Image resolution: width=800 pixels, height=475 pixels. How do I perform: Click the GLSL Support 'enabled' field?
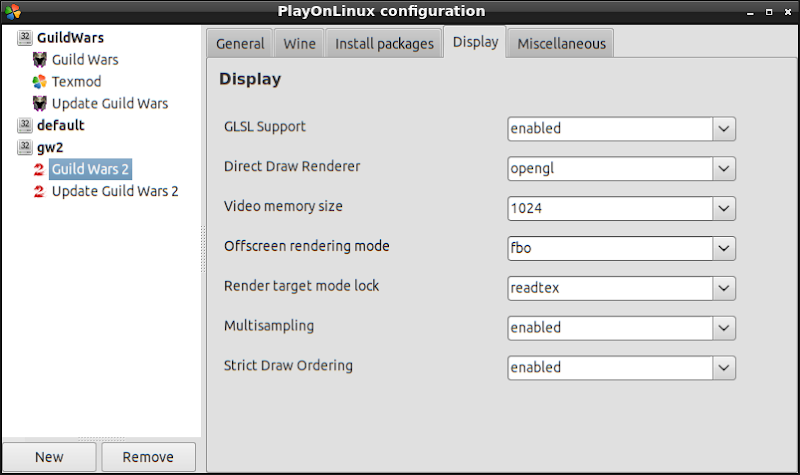pos(610,129)
